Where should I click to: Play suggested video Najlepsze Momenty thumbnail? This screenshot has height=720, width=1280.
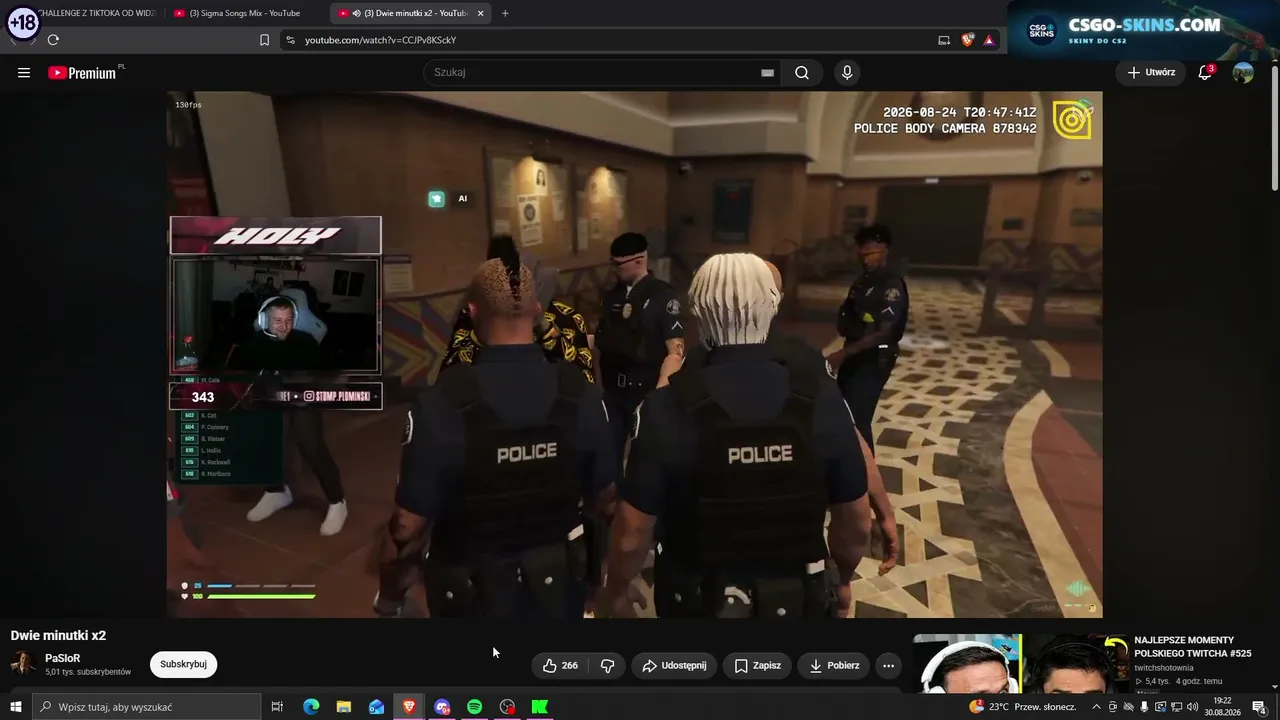pos(1019,664)
